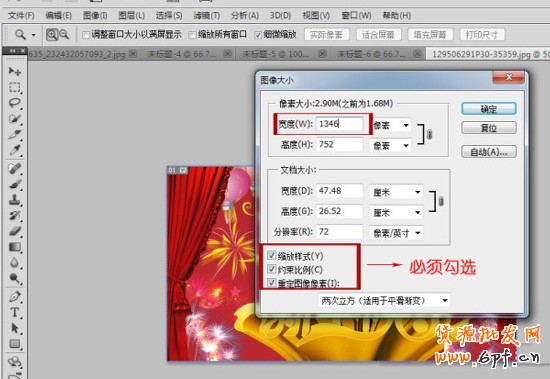Screen dimensions: 550x379
Task: Open the 帮助(H) menu
Action: tap(397, 15)
